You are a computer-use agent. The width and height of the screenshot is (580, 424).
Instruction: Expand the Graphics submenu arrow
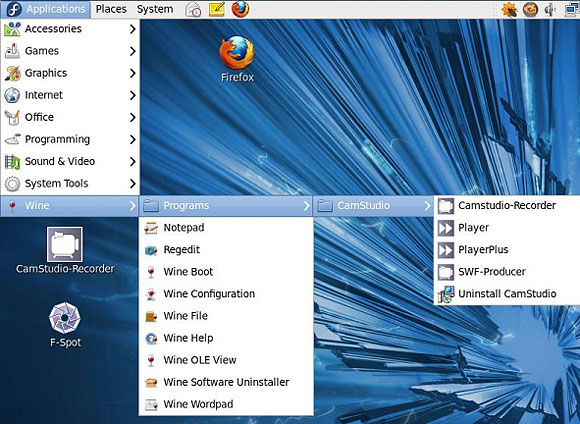coord(132,73)
